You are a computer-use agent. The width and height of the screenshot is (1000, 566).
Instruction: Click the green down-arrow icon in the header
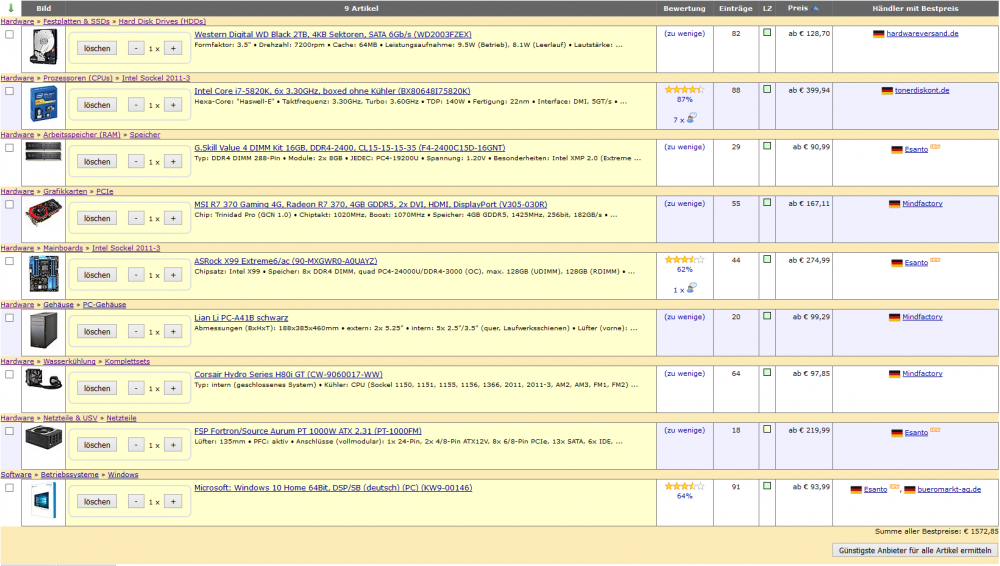pyautogui.click(x=10, y=8)
